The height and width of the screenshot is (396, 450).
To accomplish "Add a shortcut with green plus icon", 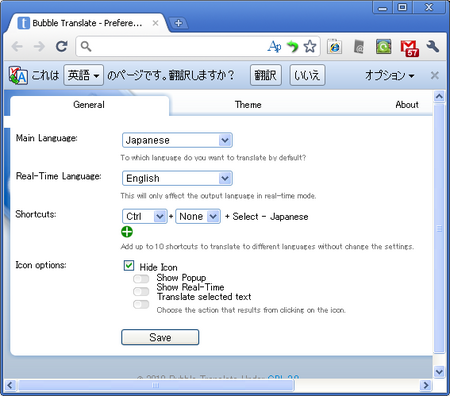I will point(127,232).
